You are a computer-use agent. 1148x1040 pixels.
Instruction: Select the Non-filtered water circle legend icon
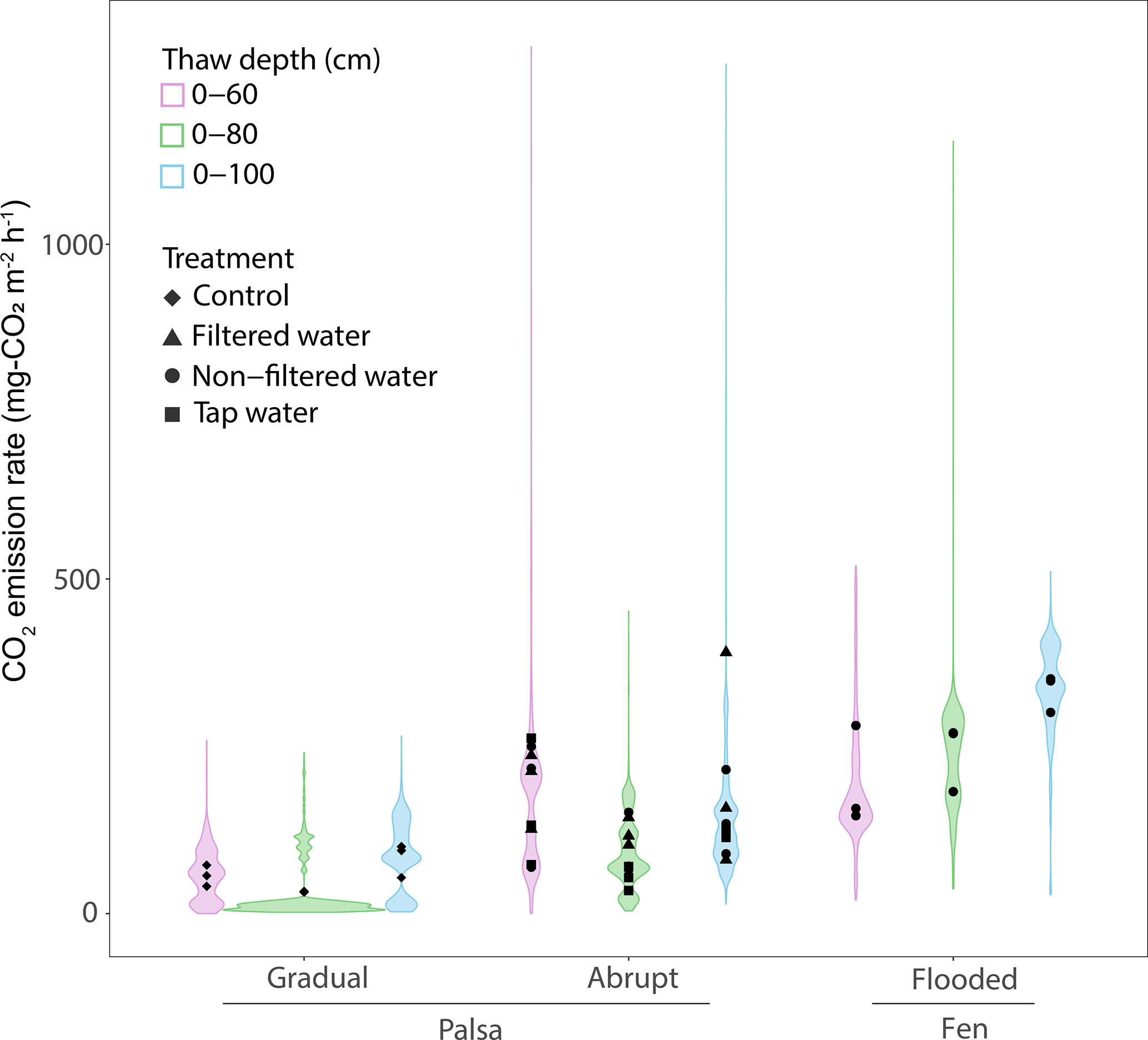coord(172,376)
